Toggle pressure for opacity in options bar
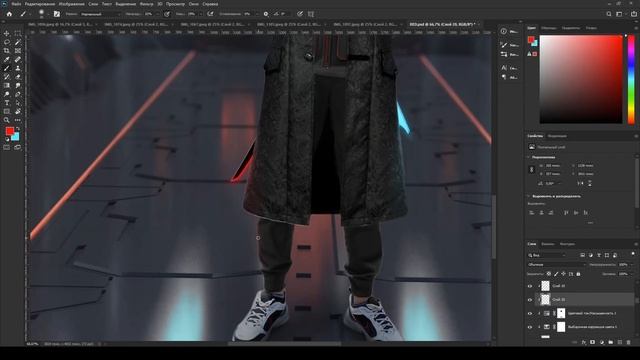The width and height of the screenshot is (640, 360). pyautogui.click(x=167, y=14)
